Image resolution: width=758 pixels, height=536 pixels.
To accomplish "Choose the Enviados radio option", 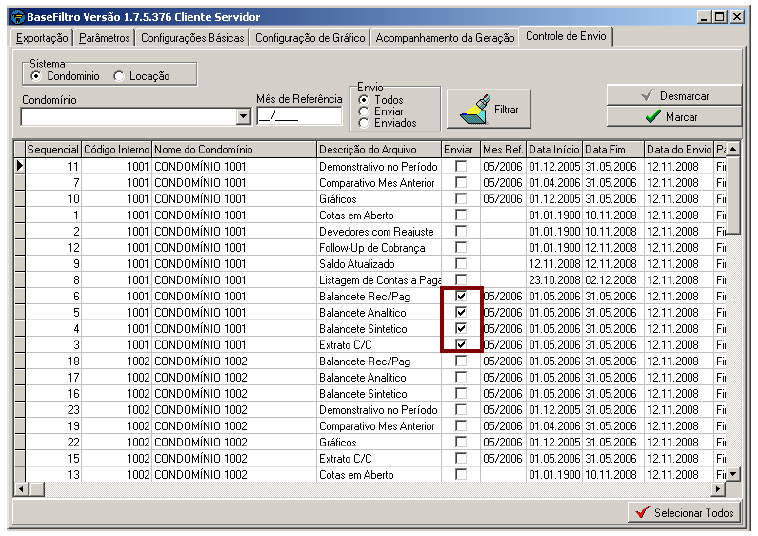I will 364,123.
